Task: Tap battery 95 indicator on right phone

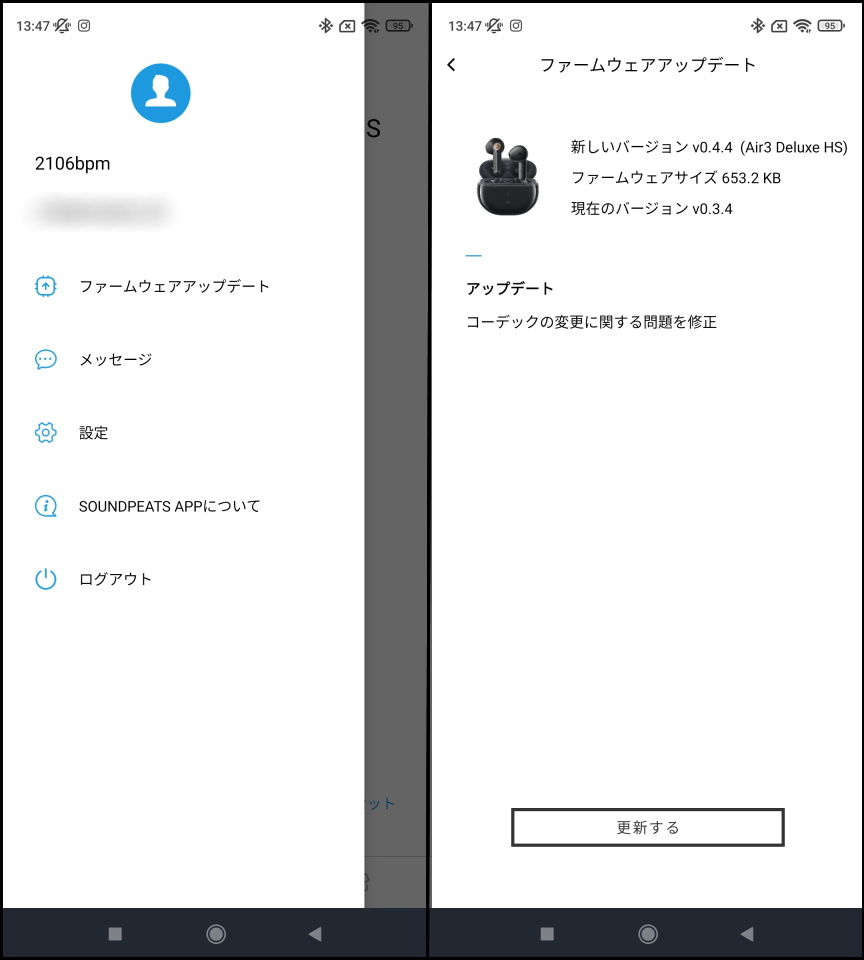Action: (831, 26)
